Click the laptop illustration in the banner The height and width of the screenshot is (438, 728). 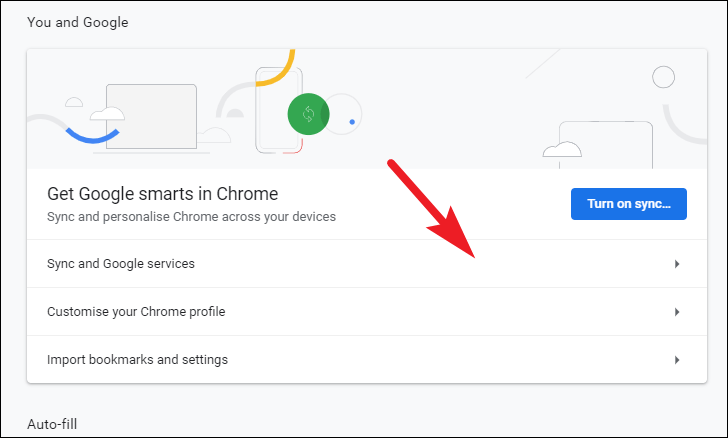[151, 117]
